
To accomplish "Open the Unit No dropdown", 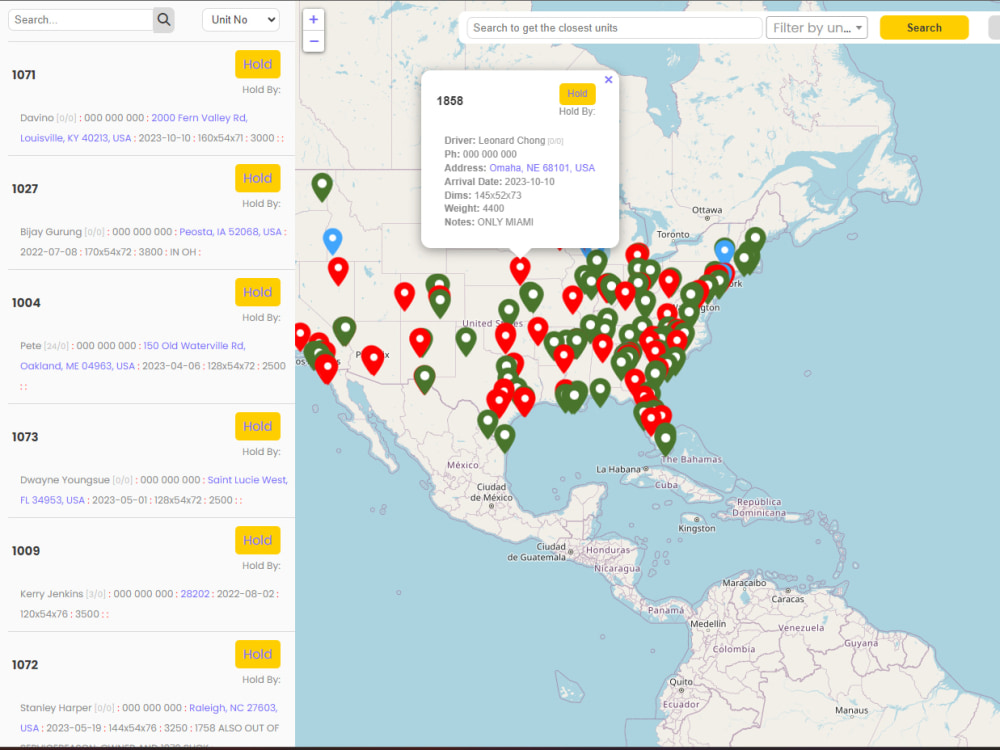I will click(x=241, y=20).
